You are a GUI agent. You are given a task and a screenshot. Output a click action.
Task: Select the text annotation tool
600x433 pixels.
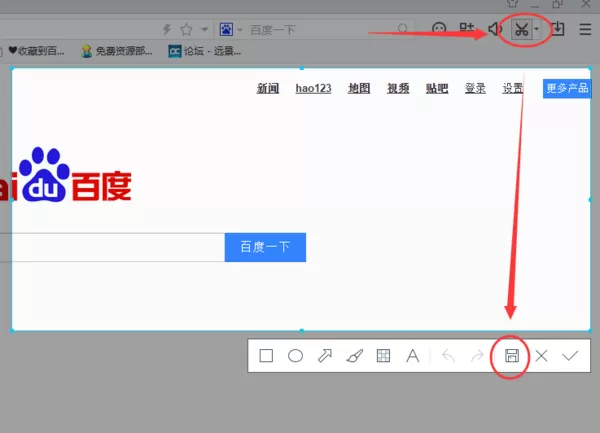pos(412,356)
